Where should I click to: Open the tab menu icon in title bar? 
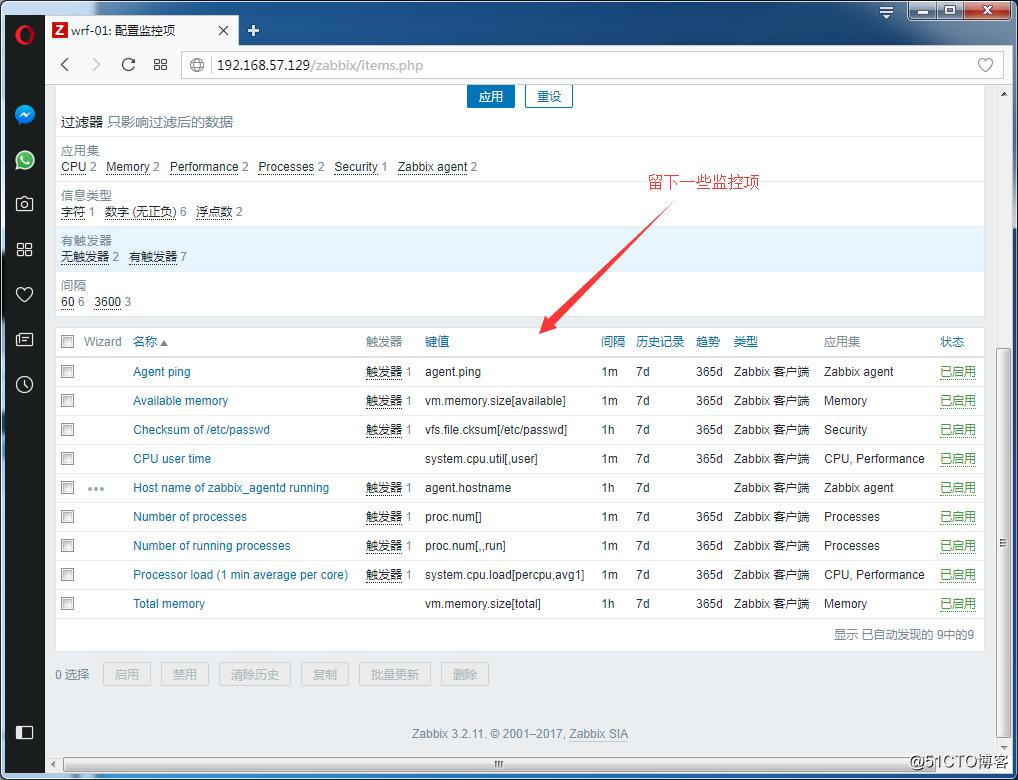(x=886, y=12)
